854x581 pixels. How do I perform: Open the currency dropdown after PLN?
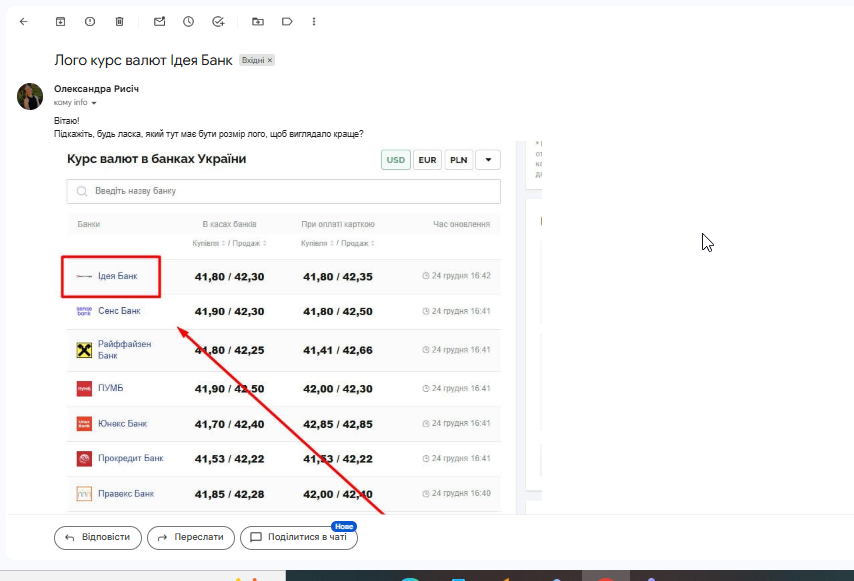pos(488,160)
